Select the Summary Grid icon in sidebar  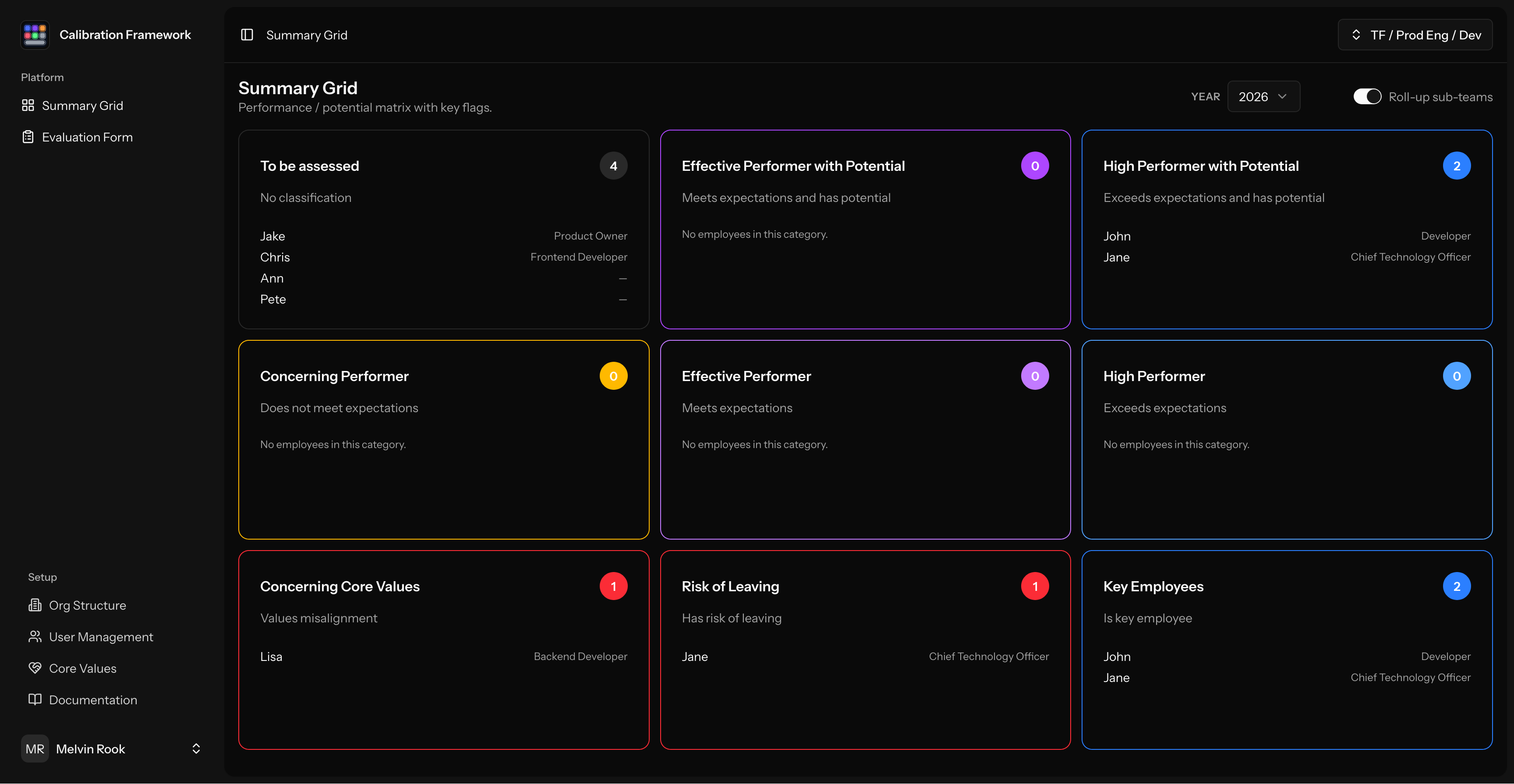pos(28,105)
